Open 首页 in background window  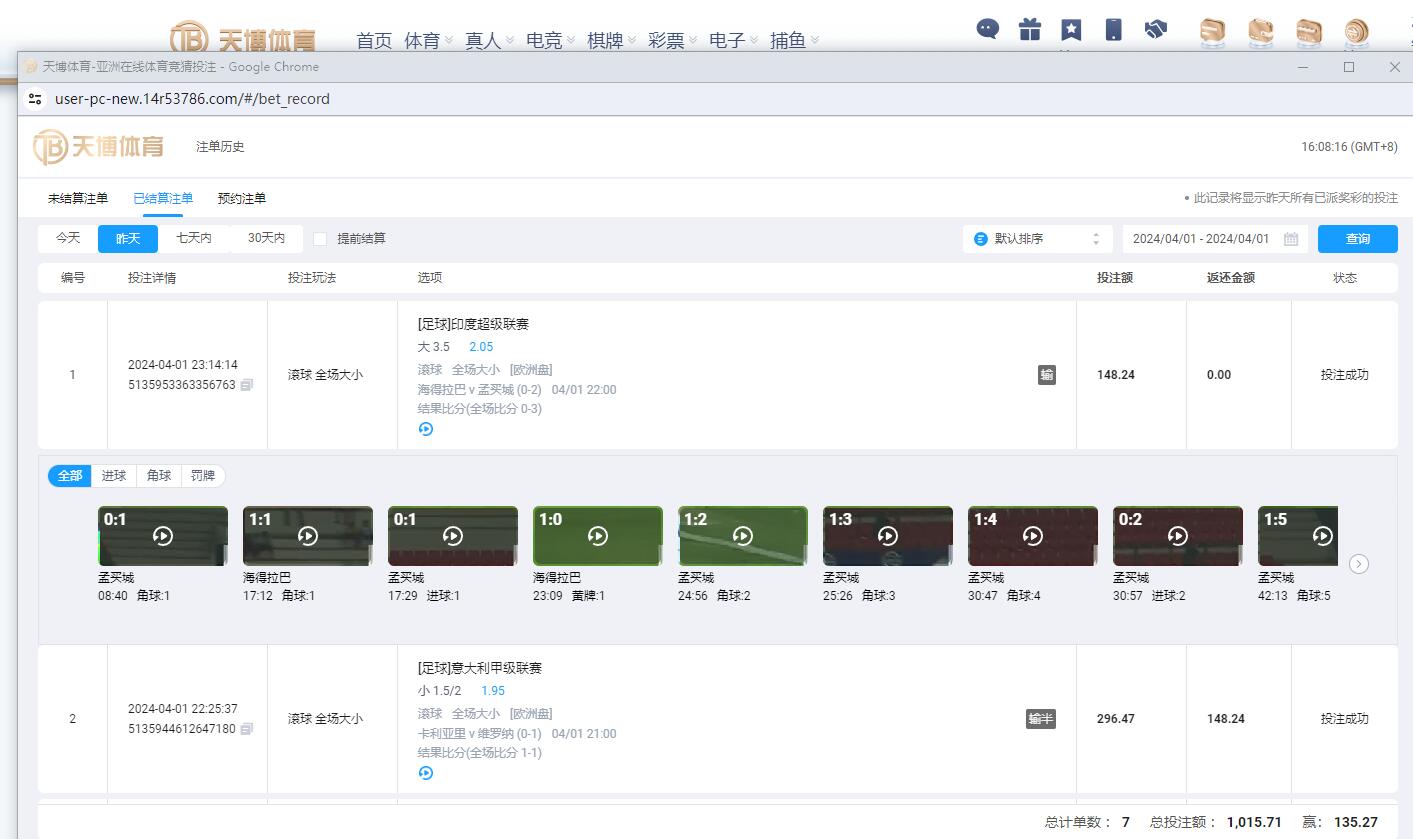(x=374, y=40)
